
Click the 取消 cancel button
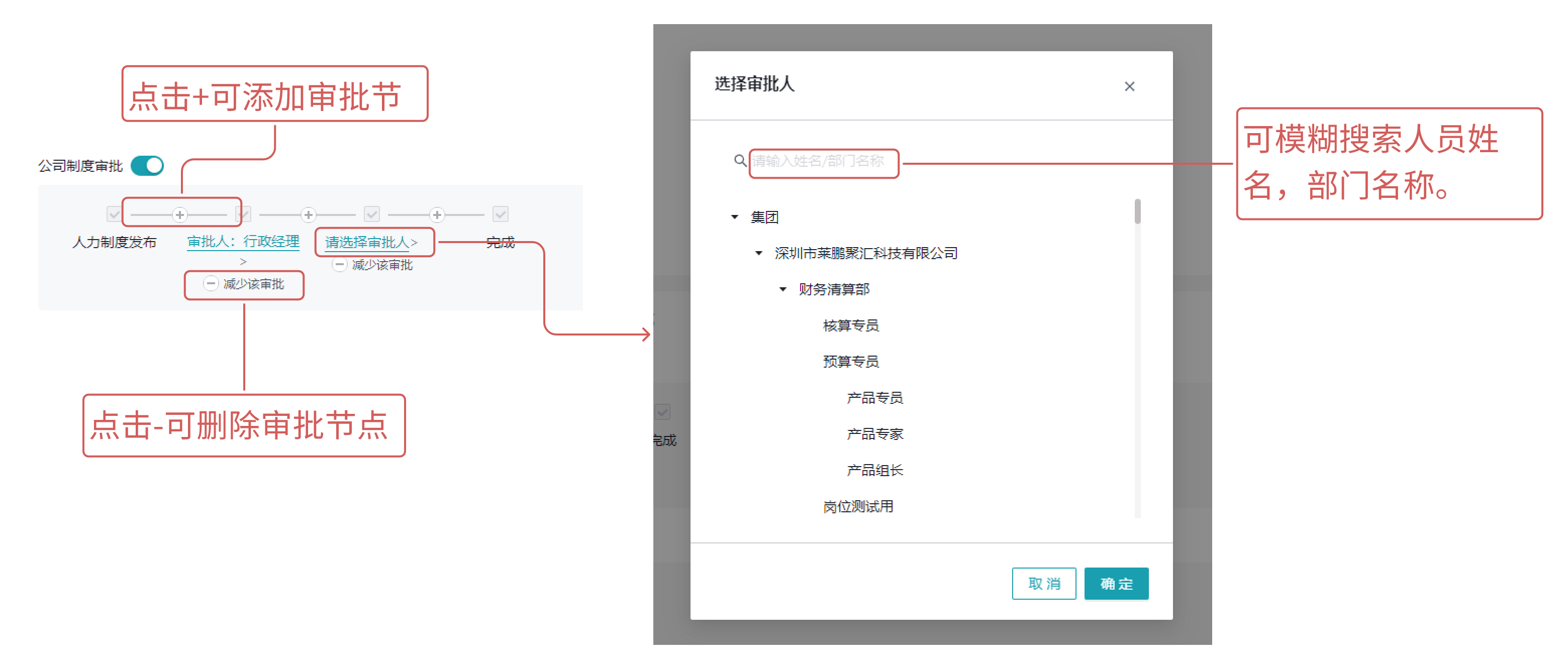pos(1043,584)
